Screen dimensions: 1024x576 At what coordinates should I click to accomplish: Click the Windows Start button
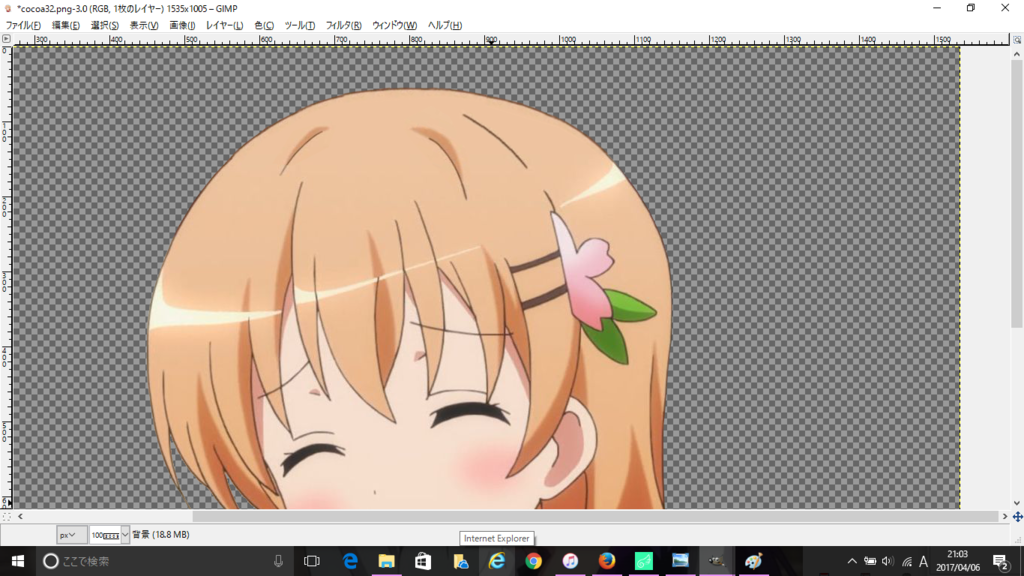[19, 560]
